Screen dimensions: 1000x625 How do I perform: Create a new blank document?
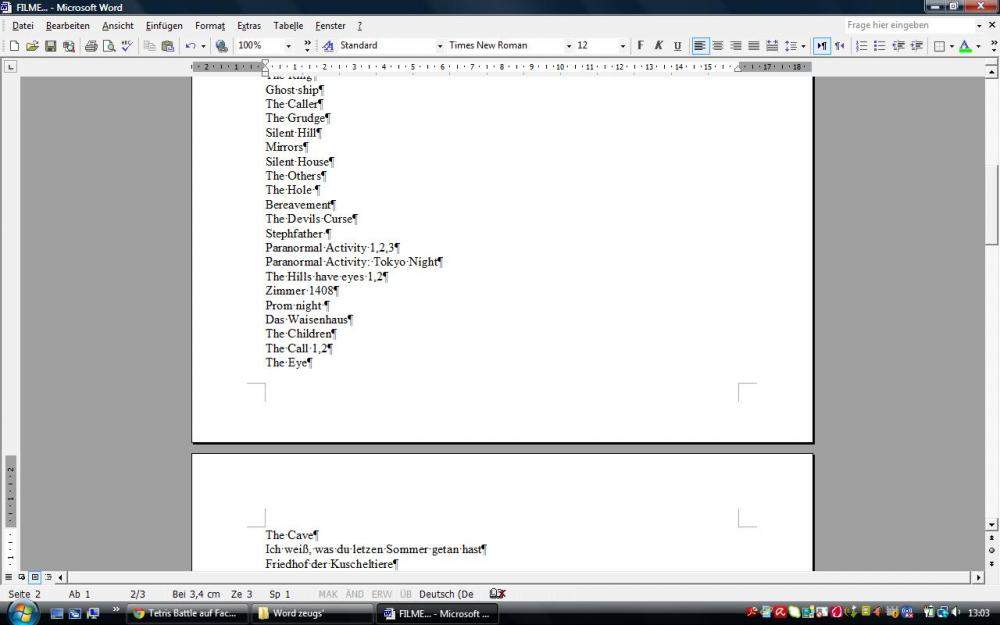pyautogui.click(x=14, y=46)
